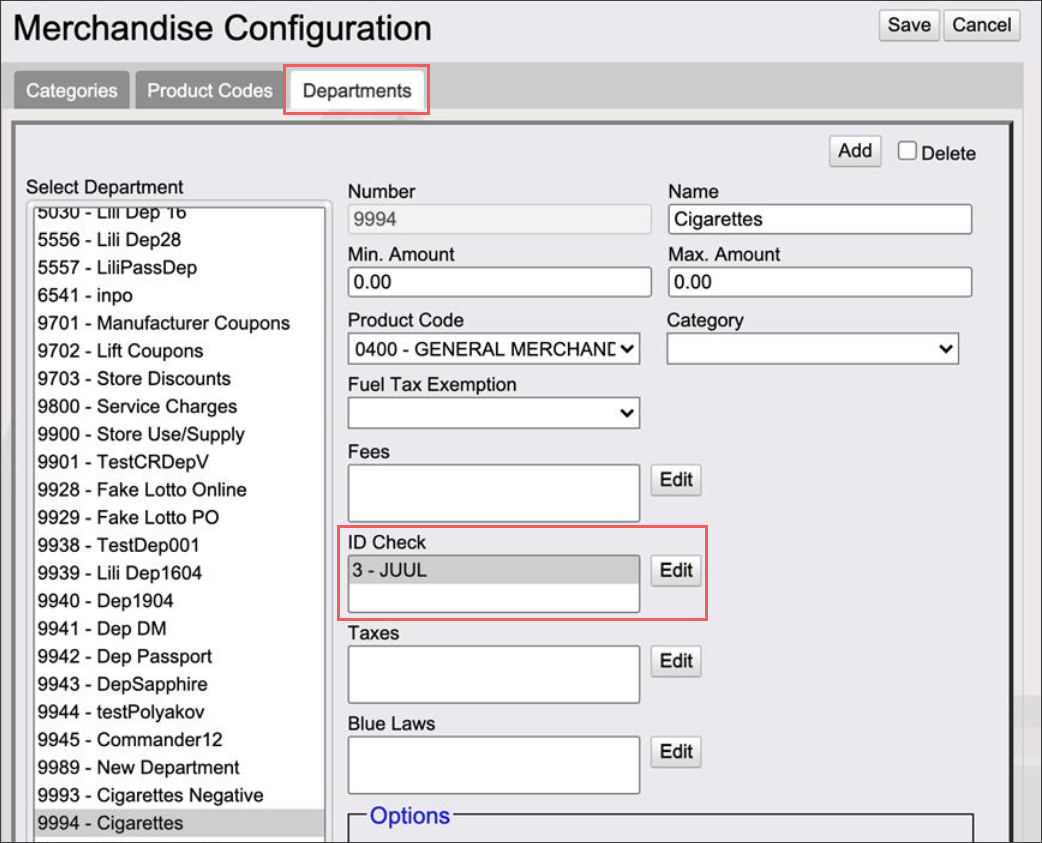Select 9943 - DepSapphire

(179, 684)
